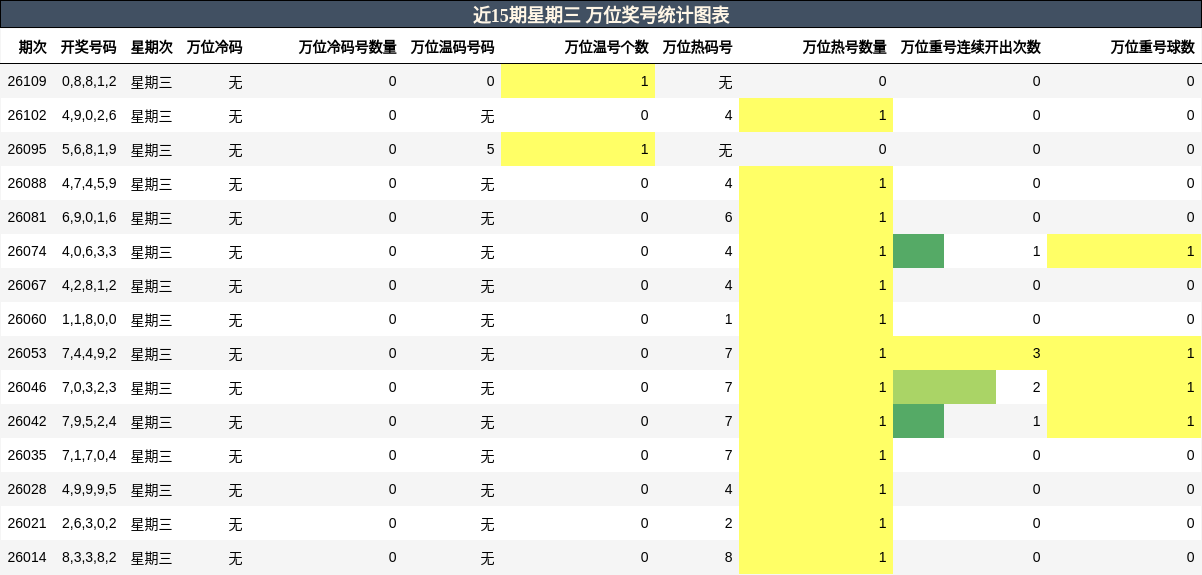
Task: Click 万位温码号码 value 5 in row 26095
Action: (x=490, y=149)
